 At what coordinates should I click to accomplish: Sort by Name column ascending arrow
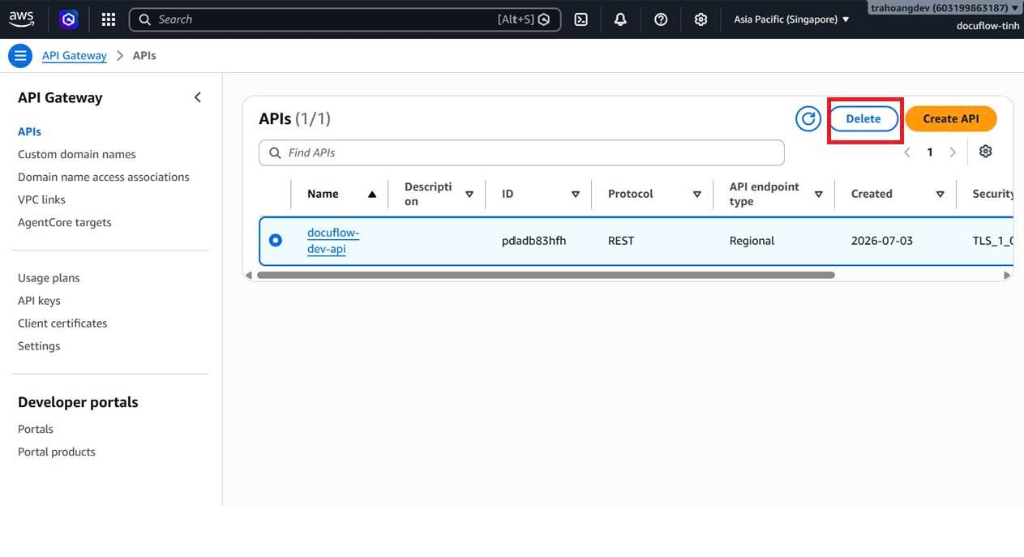tap(372, 194)
